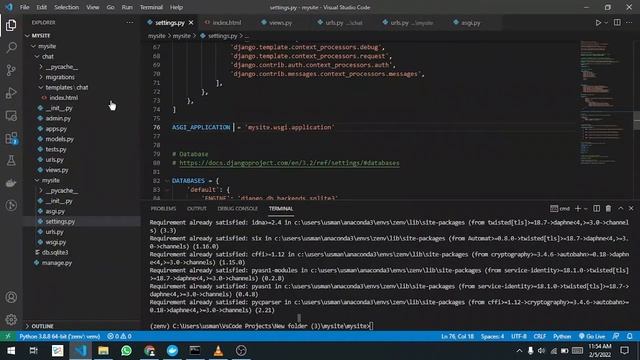This screenshot has width=640, height=360.
Task: Open the editor More Actions ellipsis
Action: pos(629,22)
